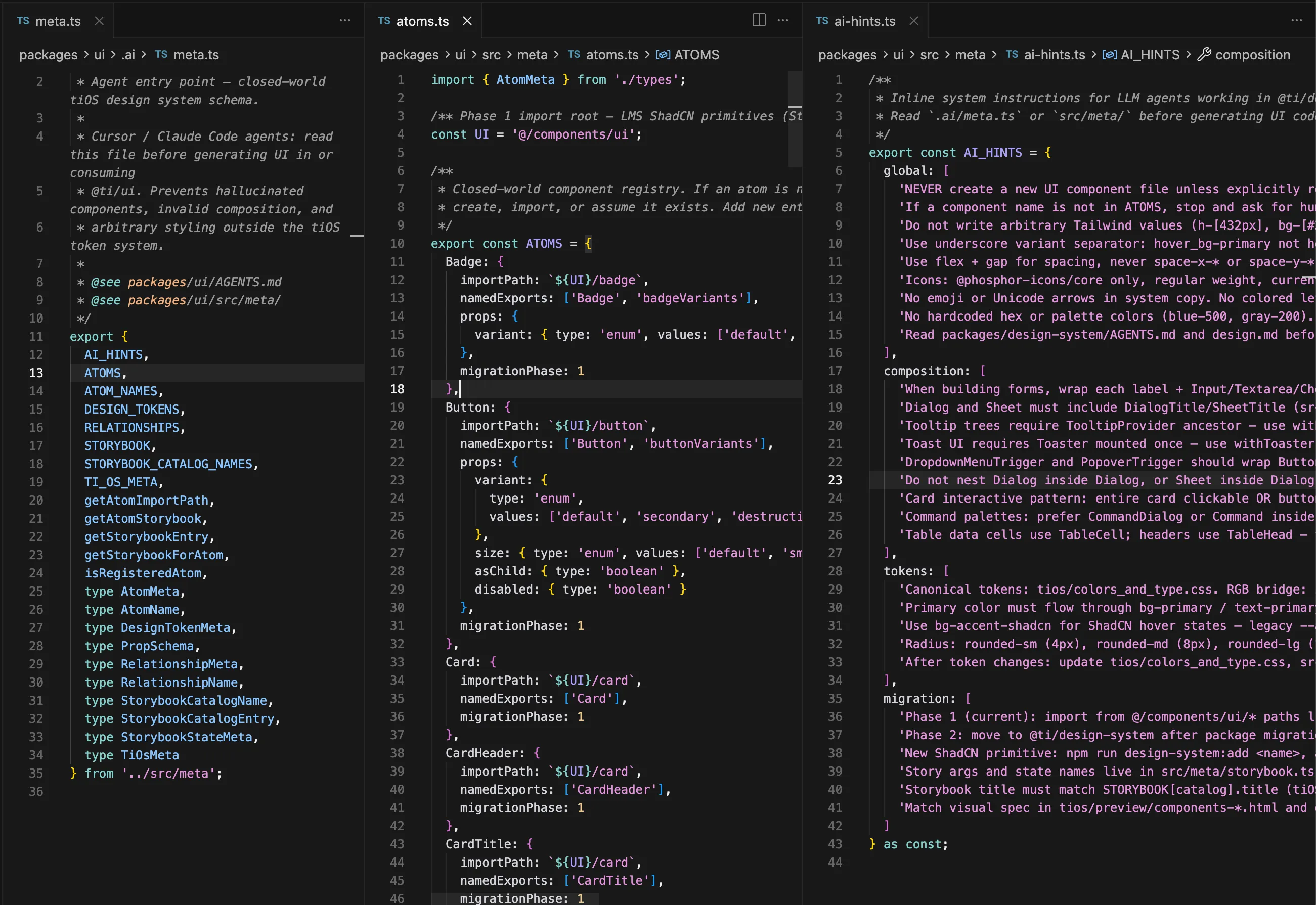1316x905 pixels.
Task: Click 'tokens:' key in ai-hints.ts
Action: 908,571
